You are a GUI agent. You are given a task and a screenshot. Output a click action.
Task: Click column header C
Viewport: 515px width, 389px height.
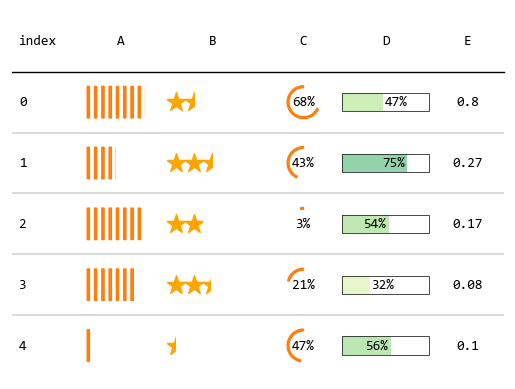(x=303, y=41)
